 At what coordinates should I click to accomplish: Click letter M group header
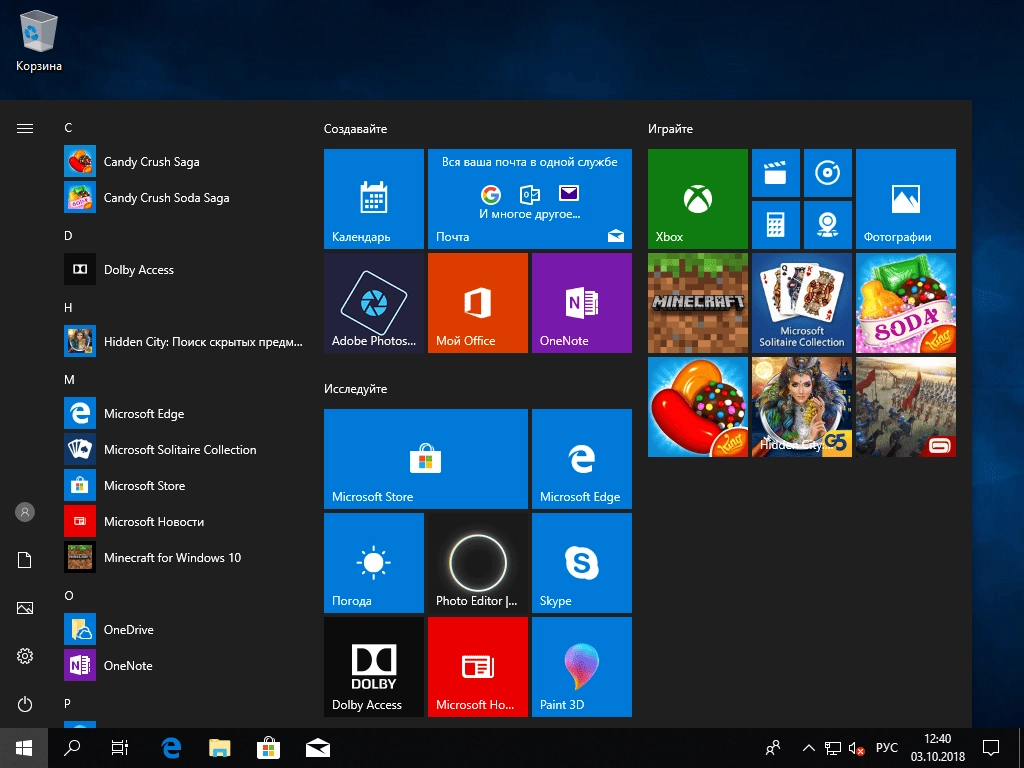(69, 379)
